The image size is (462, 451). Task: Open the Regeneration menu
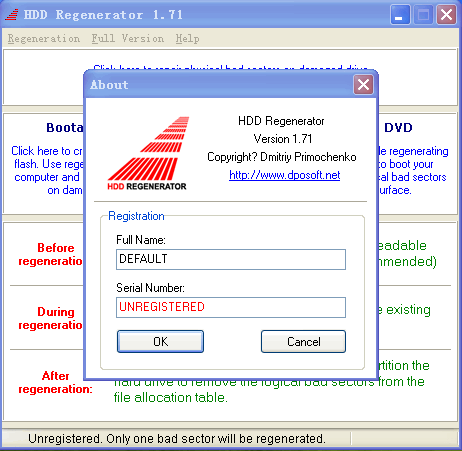[44, 39]
